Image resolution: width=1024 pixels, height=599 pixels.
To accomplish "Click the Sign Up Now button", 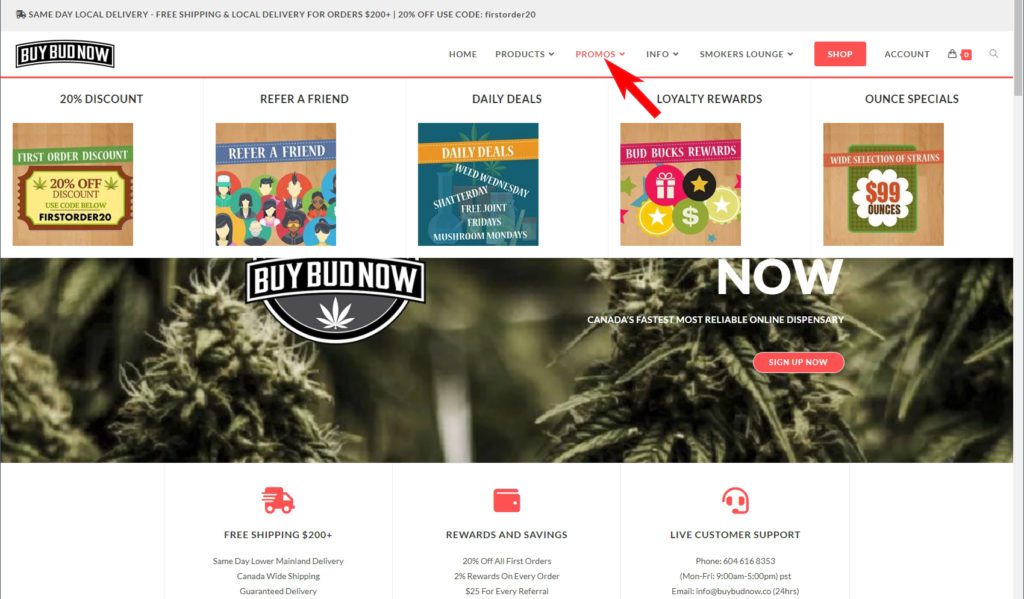I will point(798,362).
